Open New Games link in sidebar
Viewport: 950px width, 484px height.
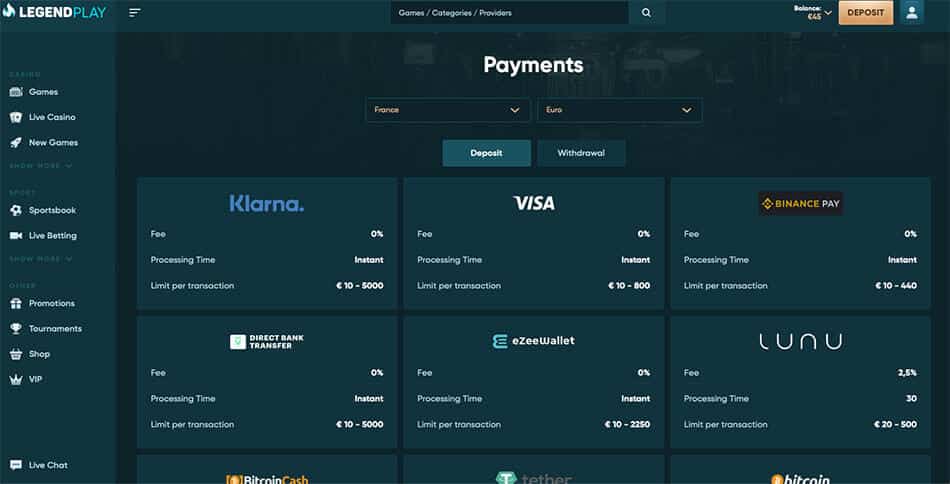point(53,143)
